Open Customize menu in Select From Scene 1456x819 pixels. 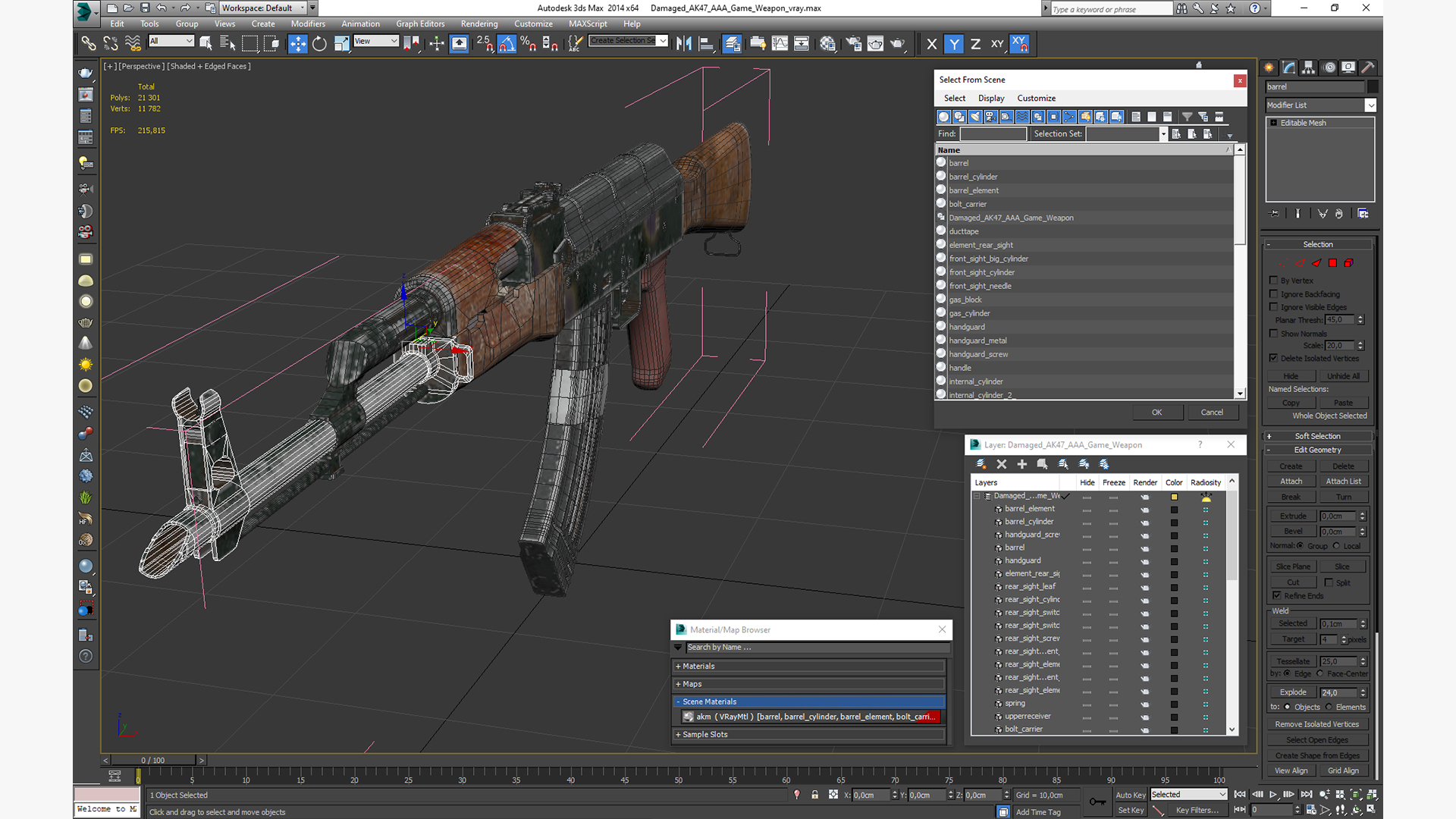tap(1036, 99)
